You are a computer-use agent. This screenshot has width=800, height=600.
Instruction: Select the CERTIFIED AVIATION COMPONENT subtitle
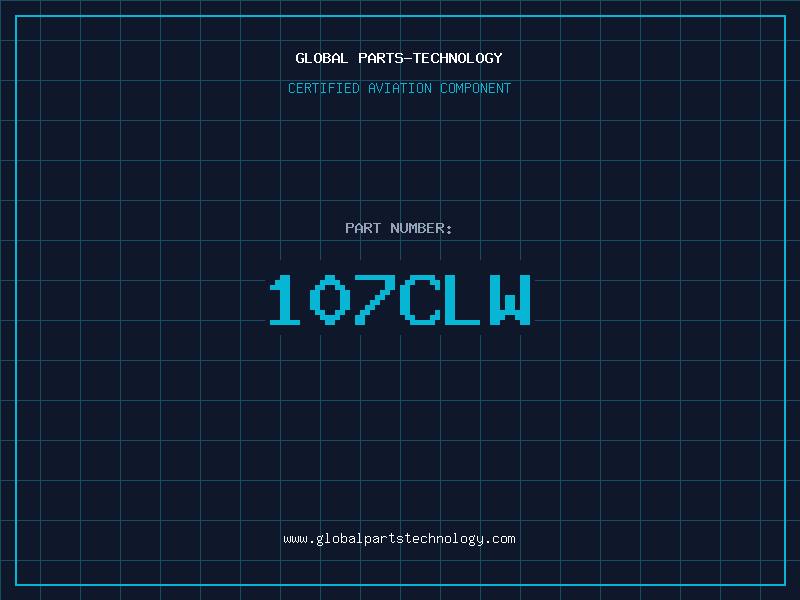click(399, 88)
